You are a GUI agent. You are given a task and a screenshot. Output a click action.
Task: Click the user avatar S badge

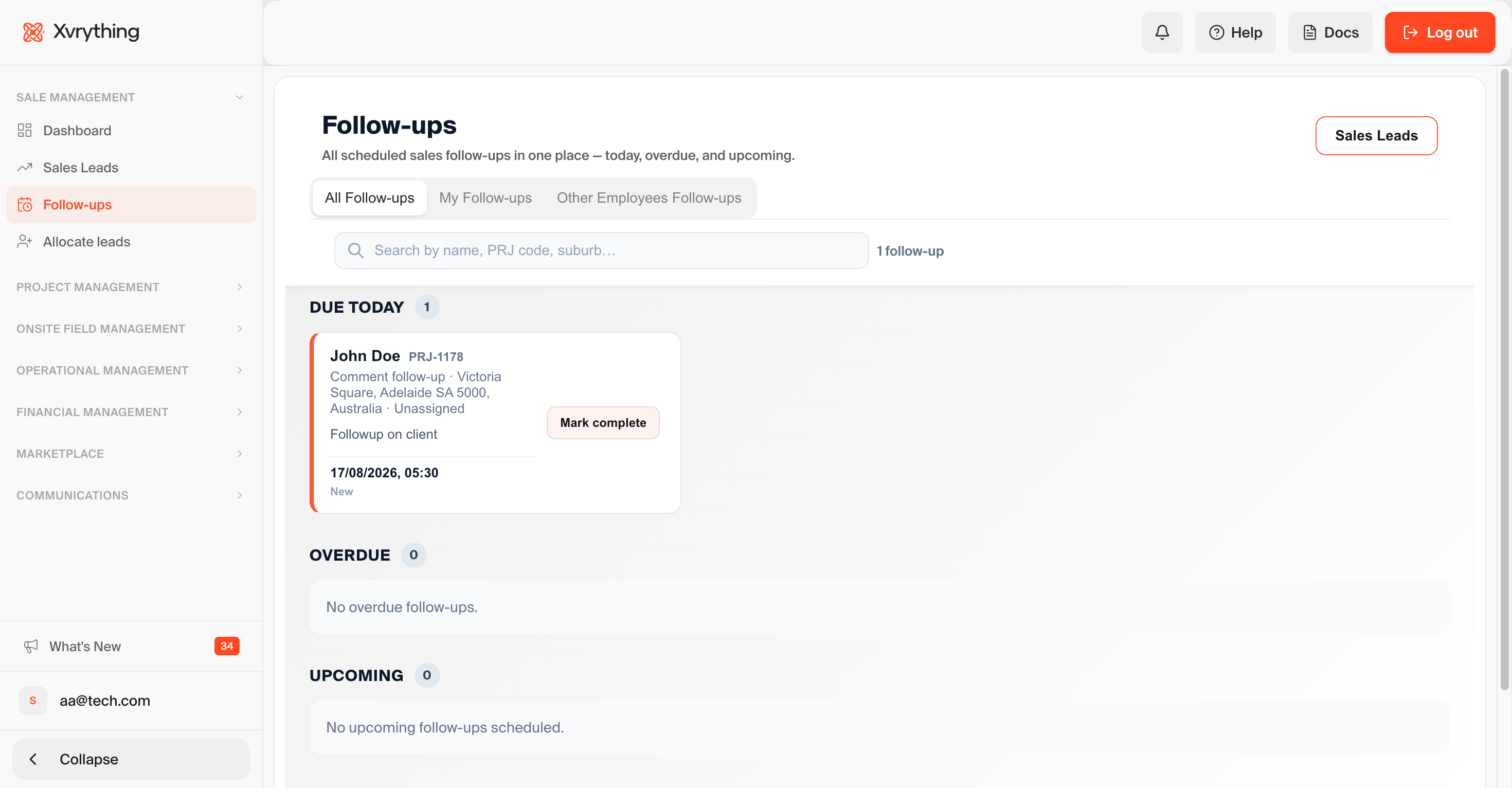pyautogui.click(x=33, y=701)
